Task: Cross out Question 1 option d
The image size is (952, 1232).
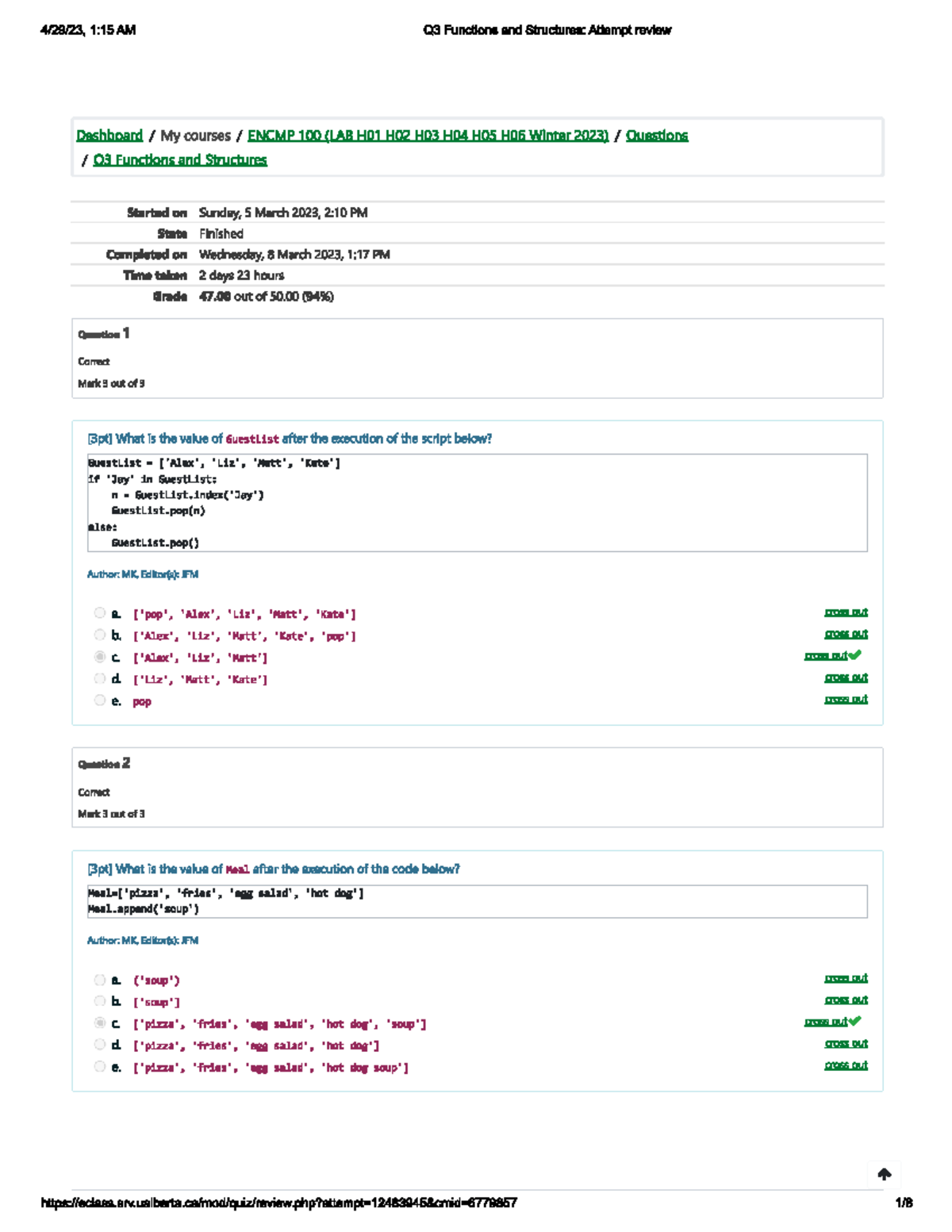Action: (846, 677)
